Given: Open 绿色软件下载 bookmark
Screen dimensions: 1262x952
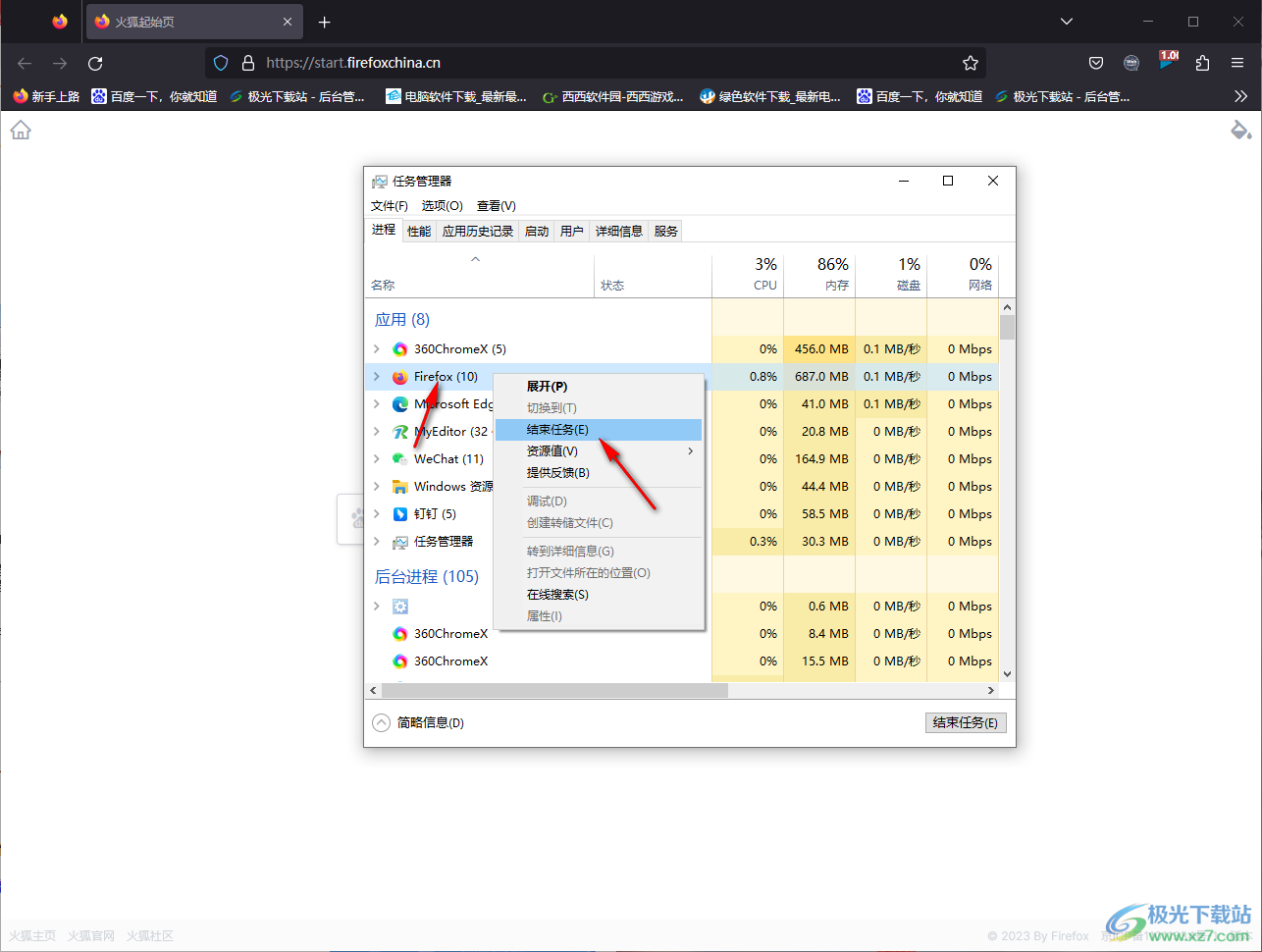Looking at the screenshot, I should click(x=770, y=96).
